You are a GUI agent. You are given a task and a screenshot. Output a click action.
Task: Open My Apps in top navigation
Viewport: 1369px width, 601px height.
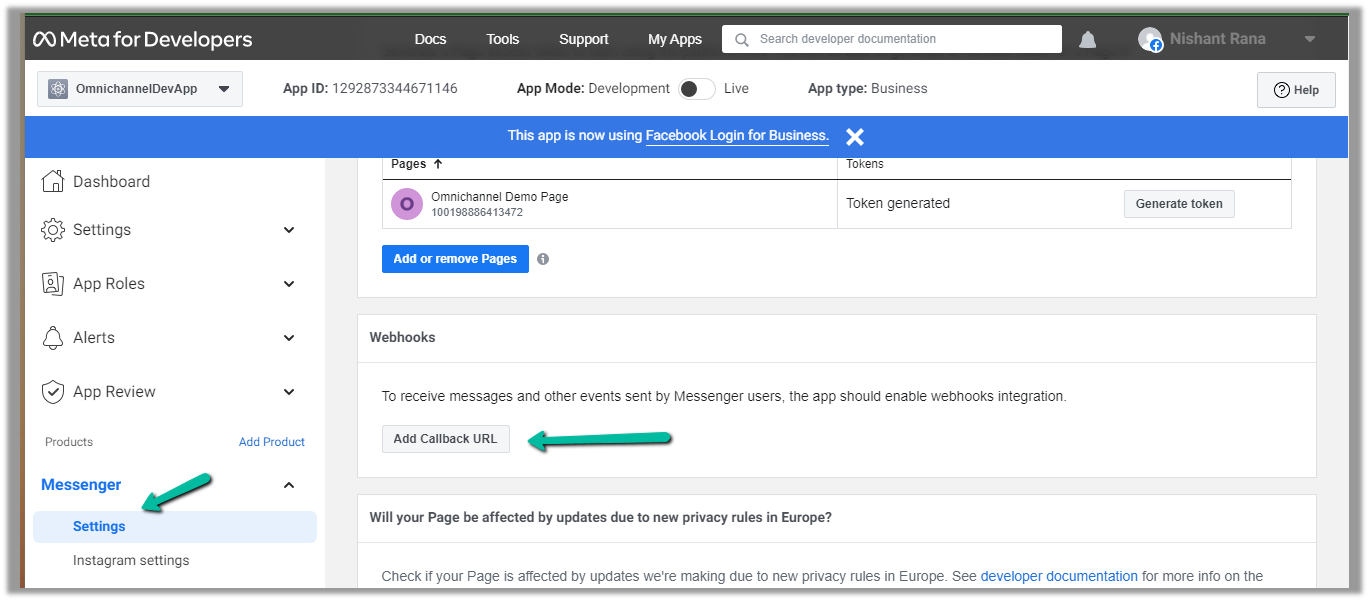tap(674, 40)
